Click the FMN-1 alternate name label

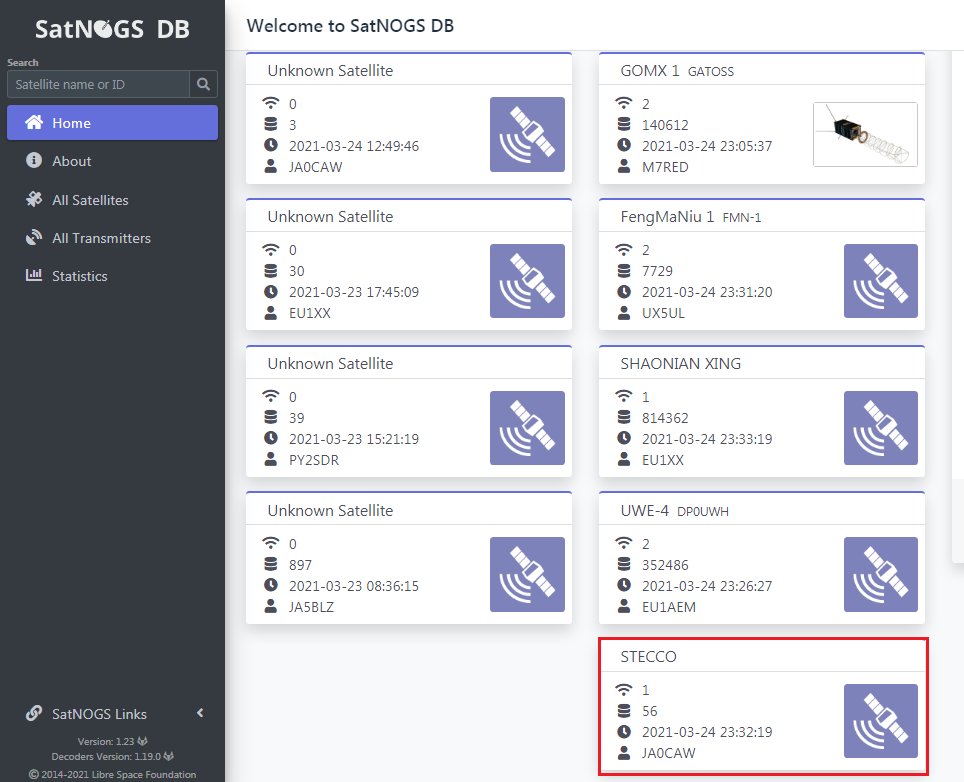[741, 218]
